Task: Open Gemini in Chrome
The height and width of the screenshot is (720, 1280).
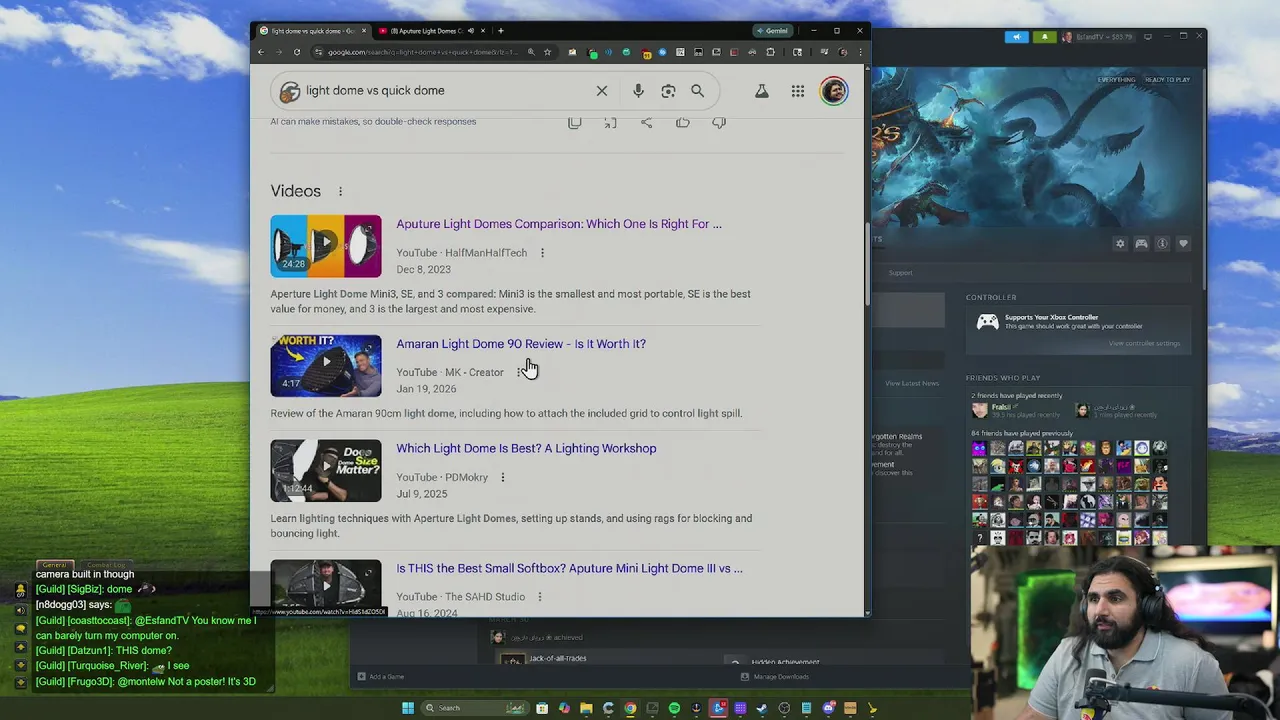Action: point(773,31)
